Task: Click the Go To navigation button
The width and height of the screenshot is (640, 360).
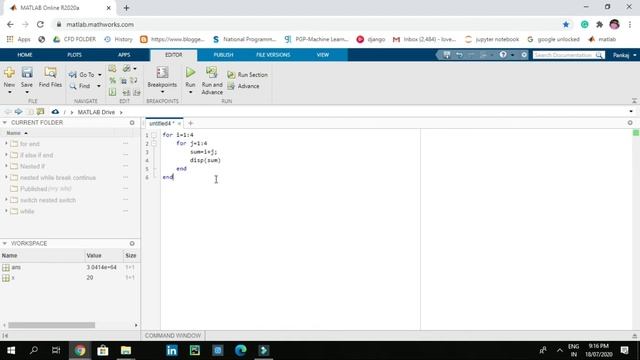Action: pos(82,75)
